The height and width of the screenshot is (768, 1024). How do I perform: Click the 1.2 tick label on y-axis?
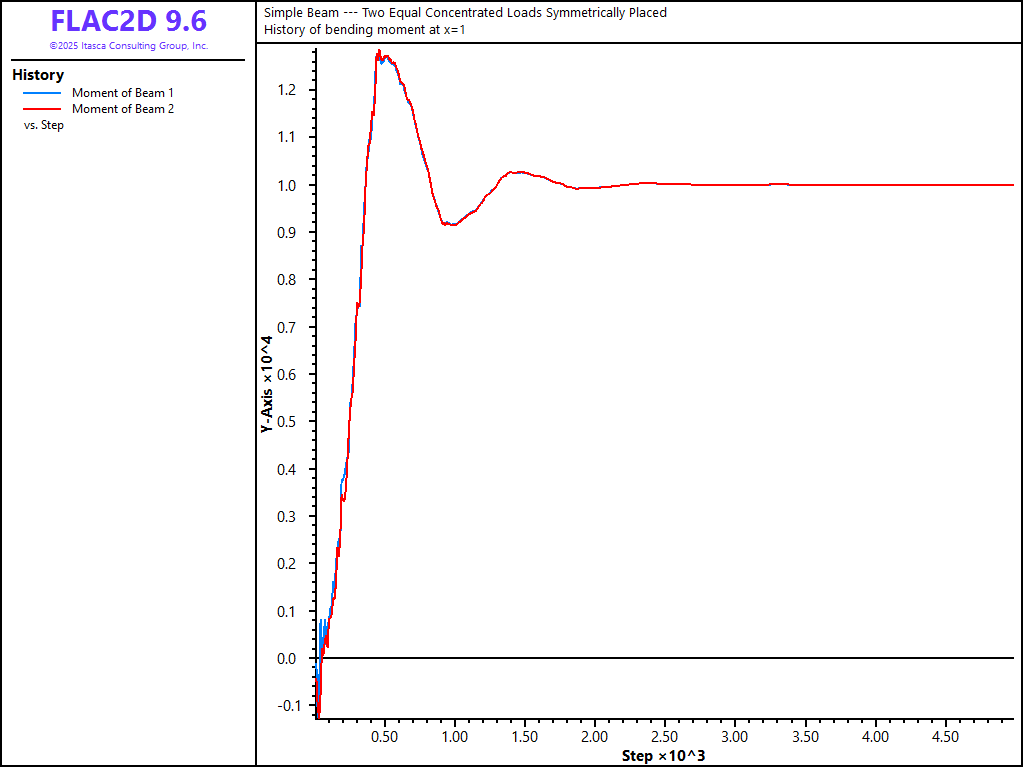288,90
